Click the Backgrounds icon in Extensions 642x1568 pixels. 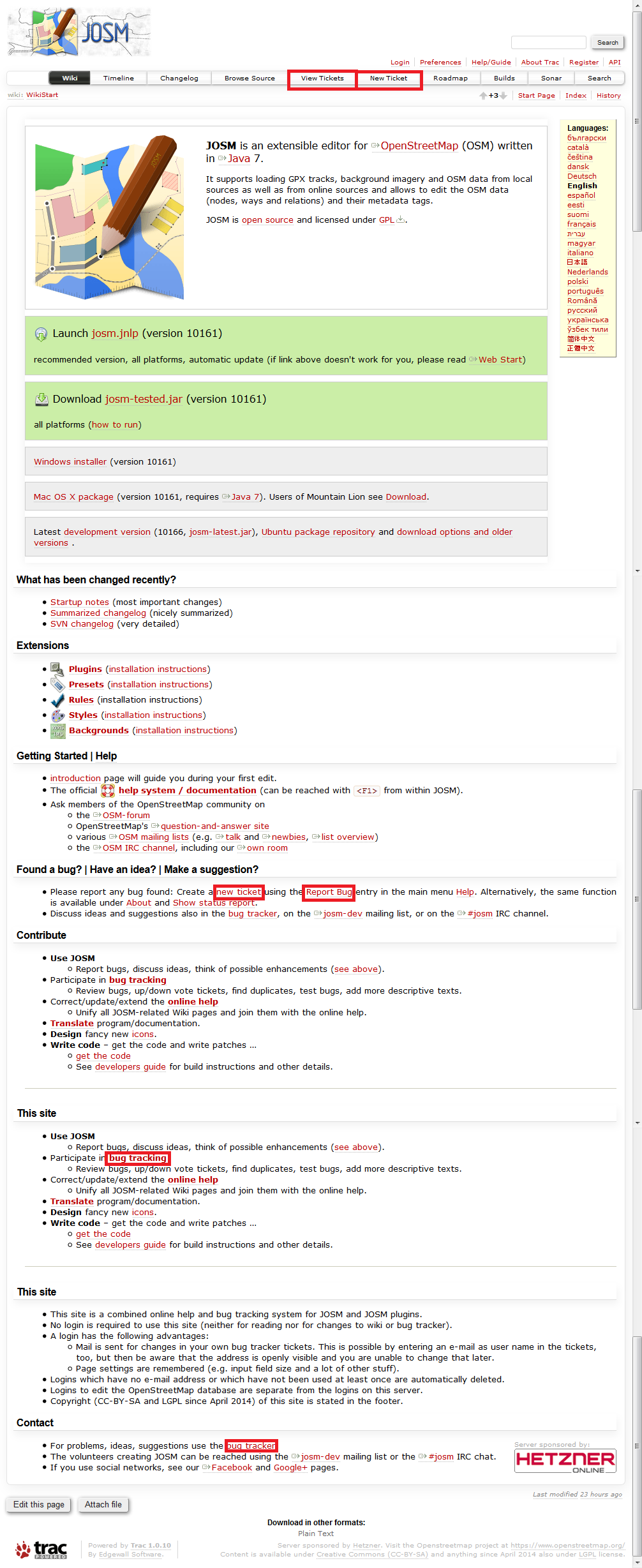(57, 731)
